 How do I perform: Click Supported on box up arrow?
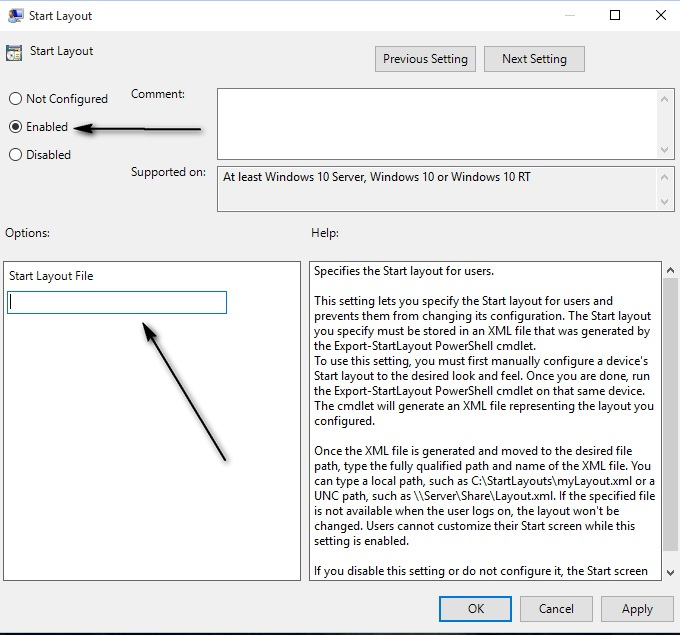[x=664, y=177]
